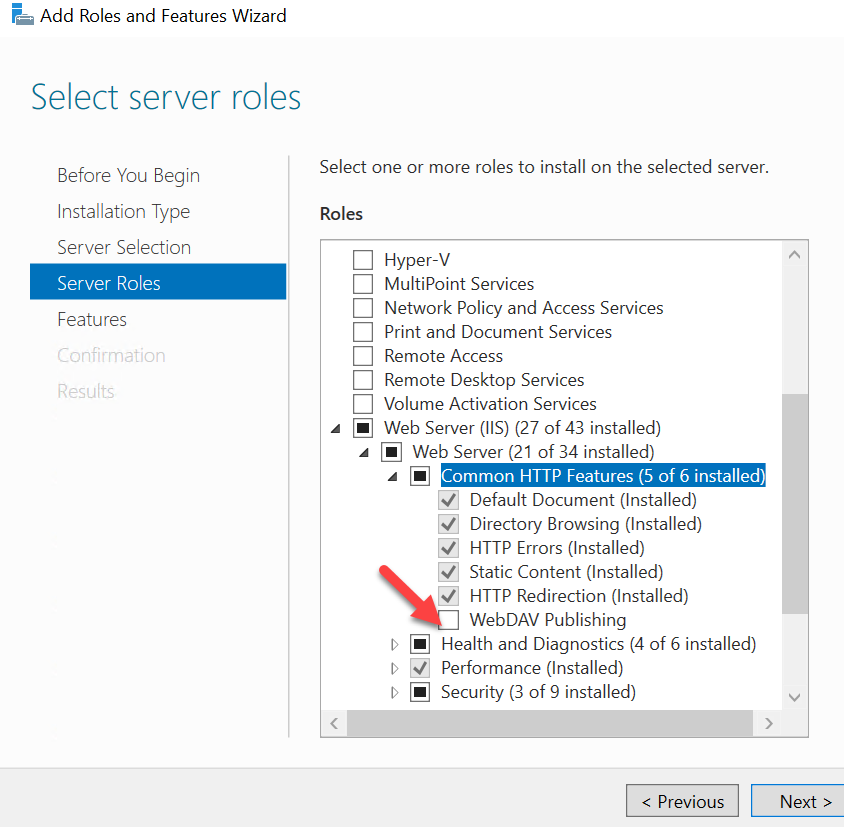This screenshot has height=834, width=844.
Task: Click the Previous button
Action: [x=682, y=801]
